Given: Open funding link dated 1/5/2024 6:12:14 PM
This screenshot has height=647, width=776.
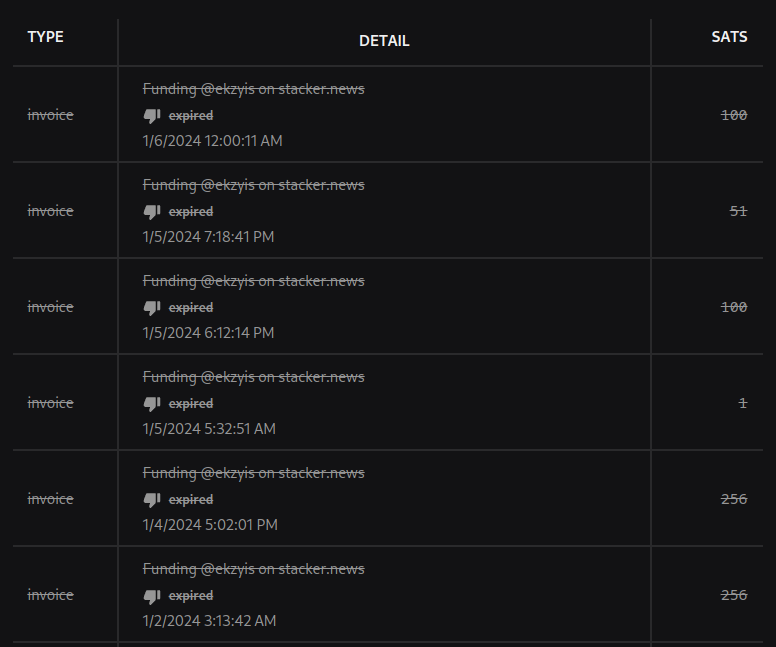Looking at the screenshot, I should [253, 281].
